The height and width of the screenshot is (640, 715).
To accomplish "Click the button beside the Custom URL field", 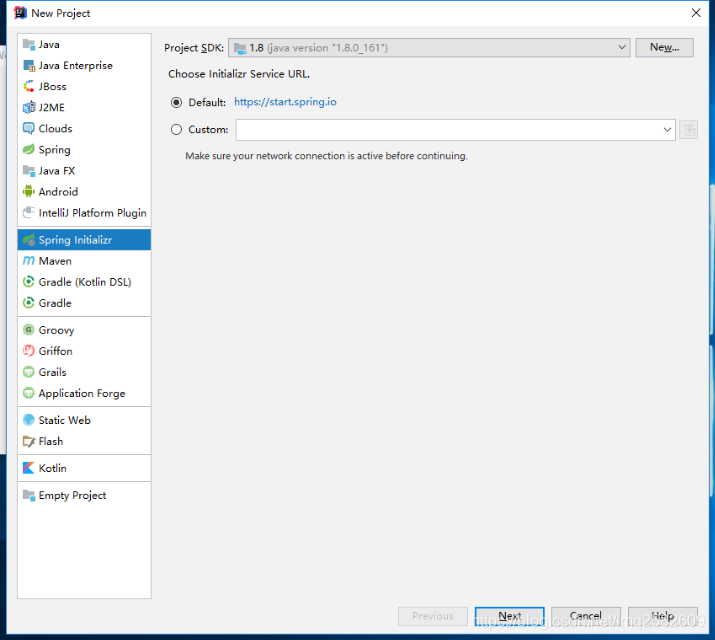I will tap(689, 130).
